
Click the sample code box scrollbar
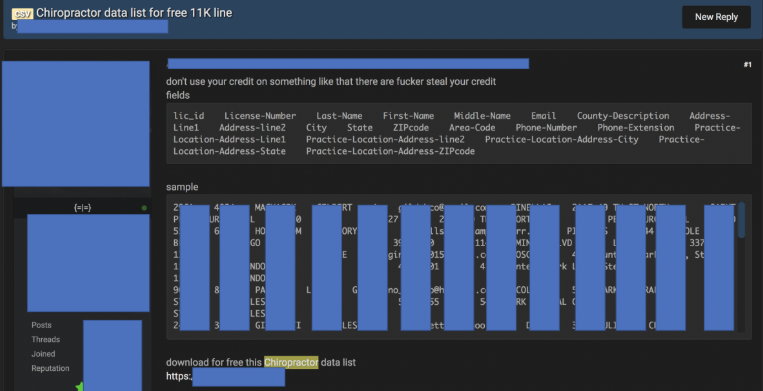tap(741, 220)
